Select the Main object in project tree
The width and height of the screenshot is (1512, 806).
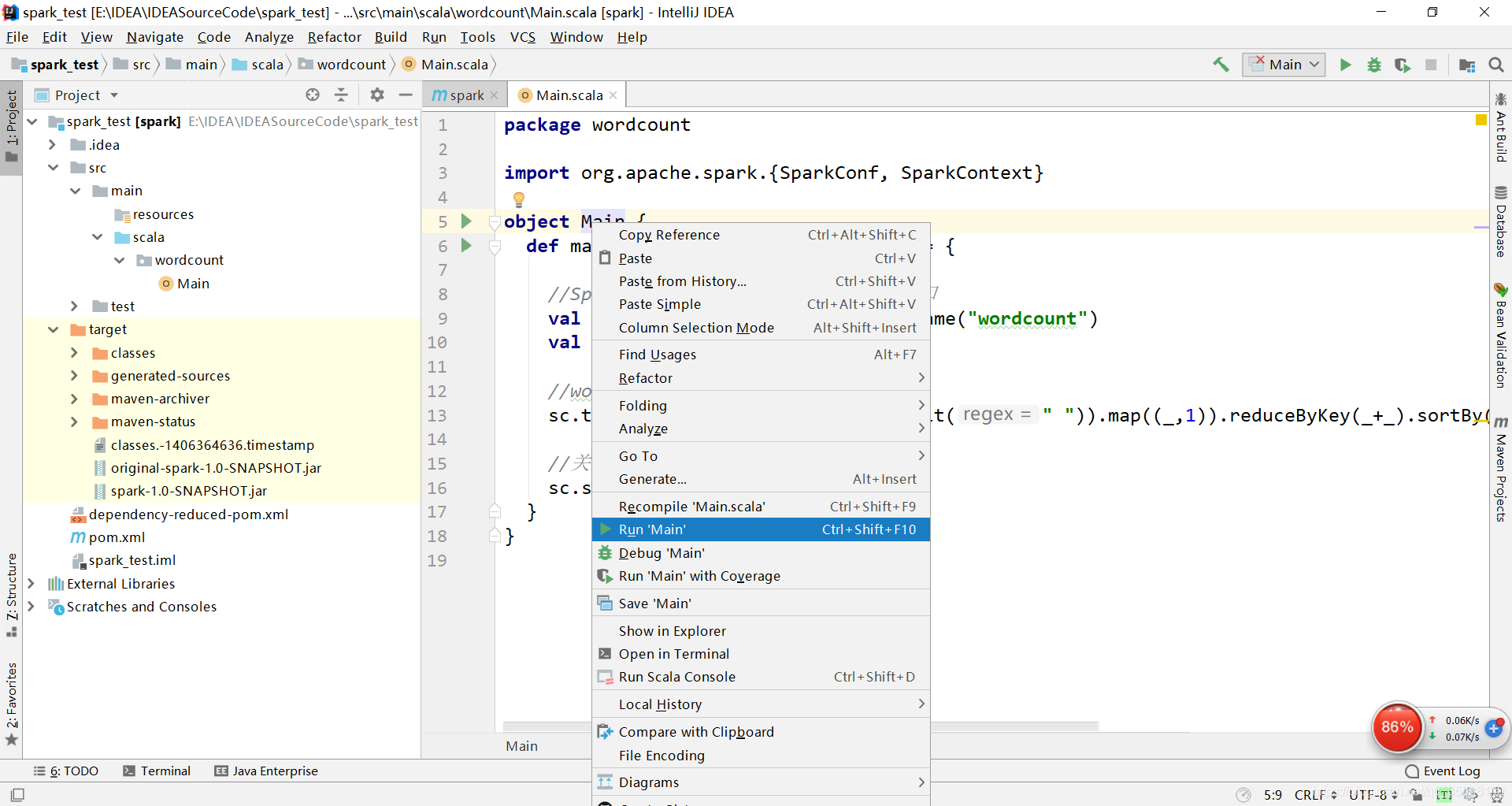pos(193,284)
